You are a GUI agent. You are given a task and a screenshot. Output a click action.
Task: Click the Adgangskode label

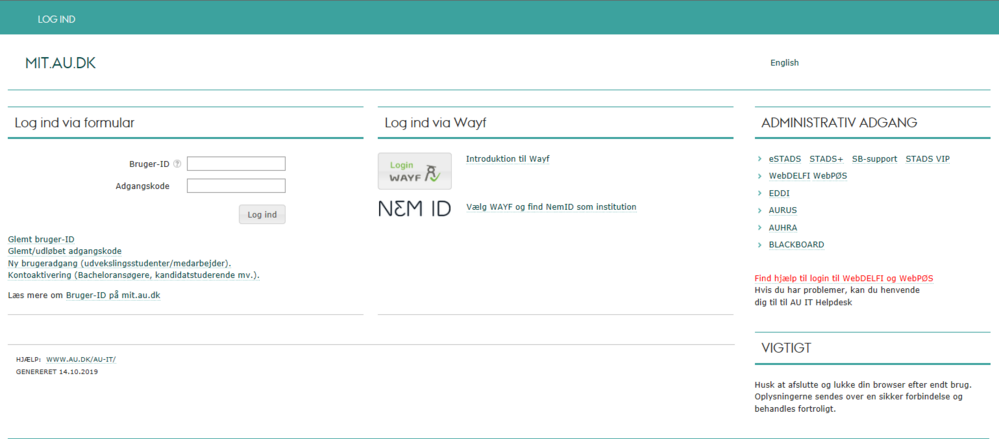142,186
